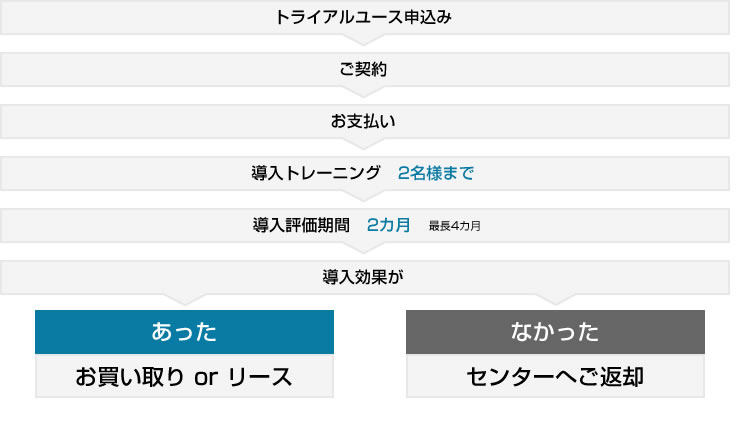The image size is (750, 423).
Task: Select the センターへご返却 box
Action: 555,376
